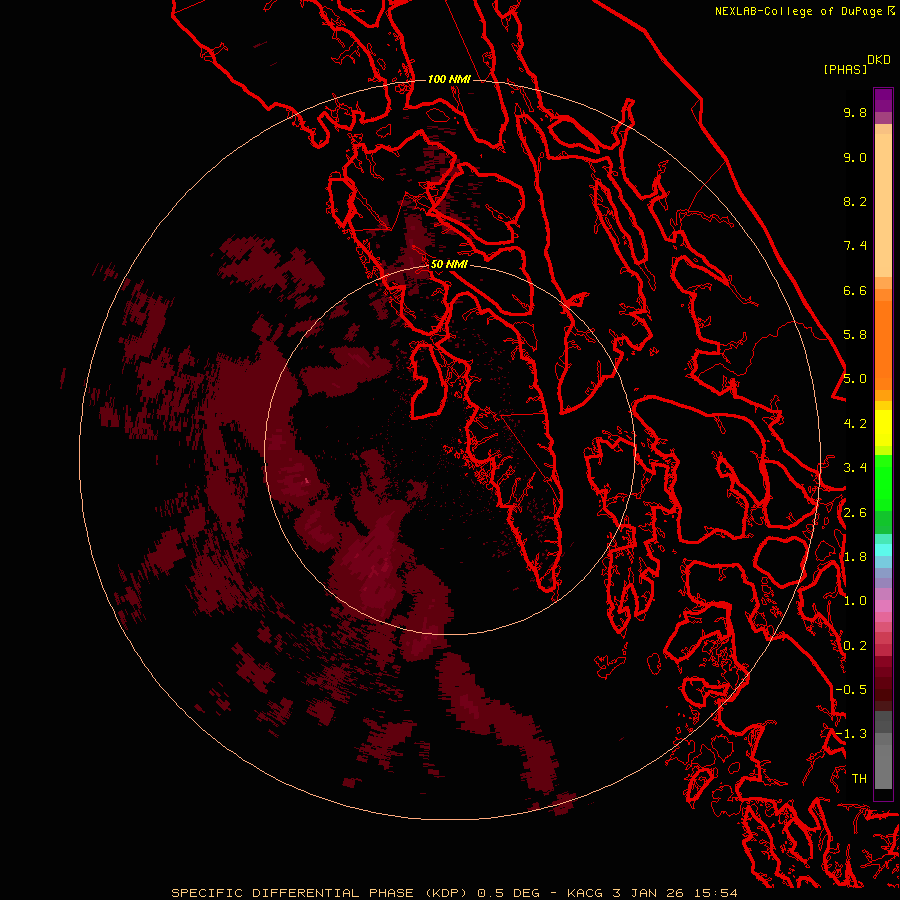This screenshot has width=900, height=900.
Task: Click the 50 NMI range ring label
Action: [x=449, y=264]
